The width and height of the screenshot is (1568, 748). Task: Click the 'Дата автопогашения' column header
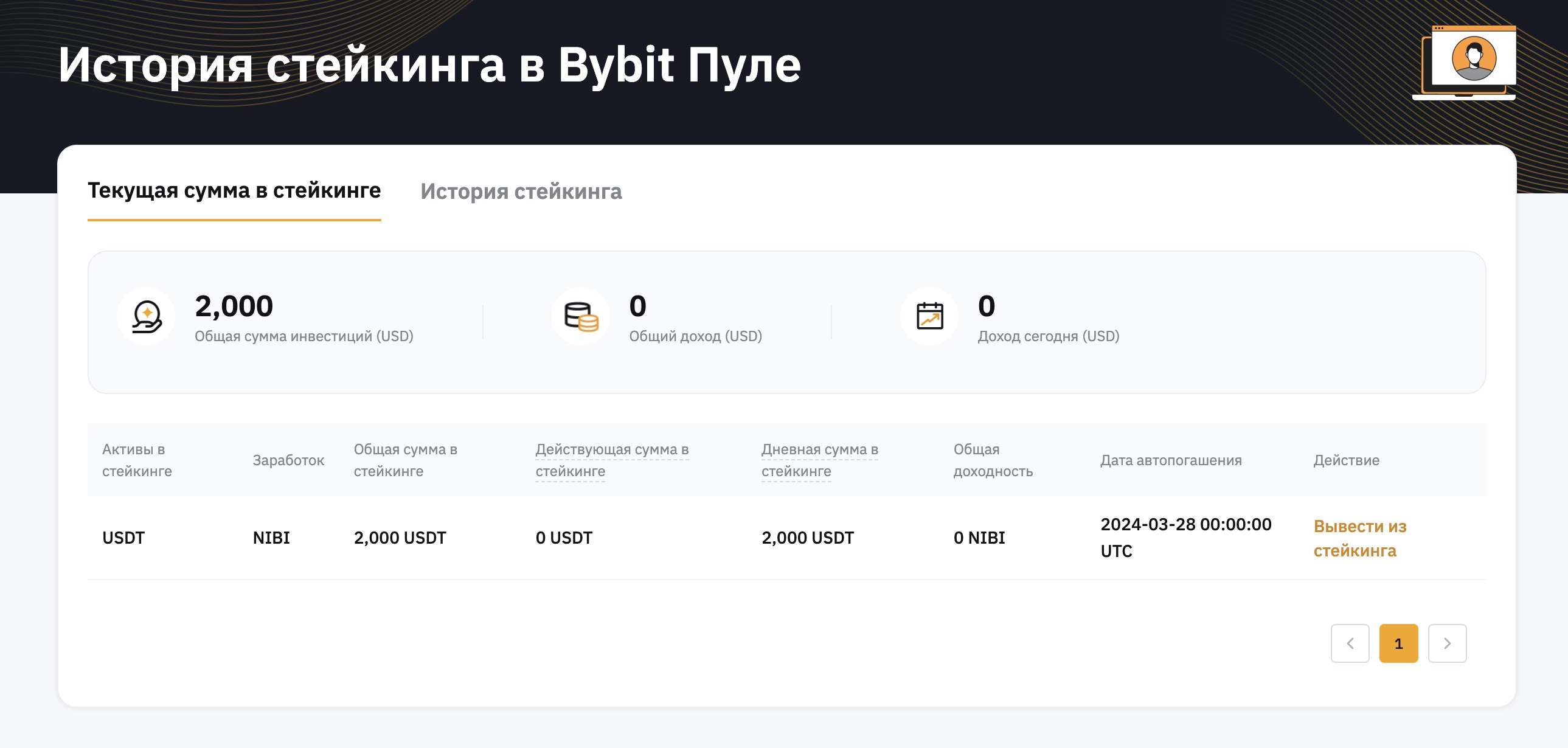coord(1171,460)
